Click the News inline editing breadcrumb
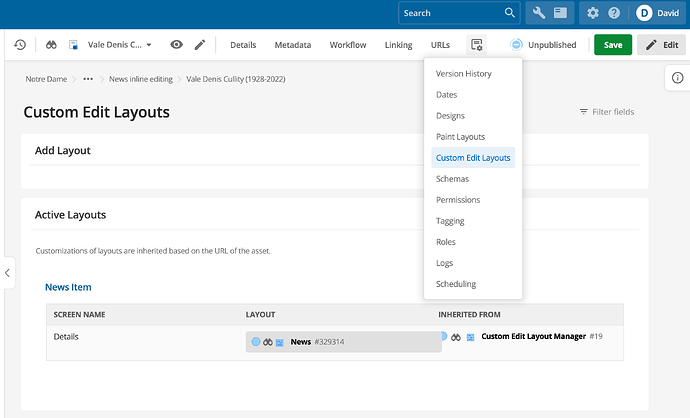The width and height of the screenshot is (690, 418). tap(141, 79)
